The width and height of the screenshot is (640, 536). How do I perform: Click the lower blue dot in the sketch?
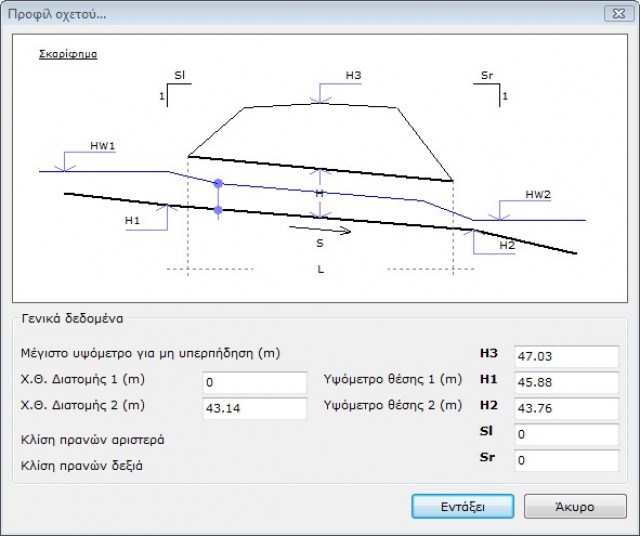click(218, 209)
